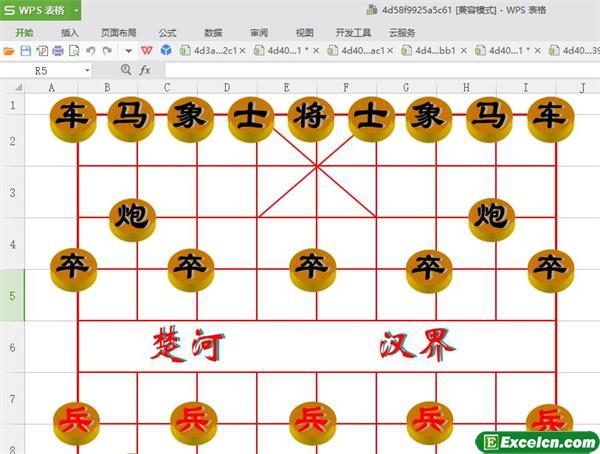Select the 将 general chess piece
The height and width of the screenshot is (454, 600).
tap(311, 119)
